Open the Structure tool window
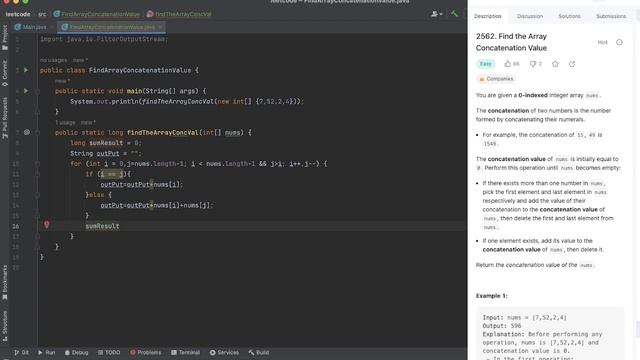Image resolution: width=640 pixels, height=360 pixels. (x=5, y=326)
